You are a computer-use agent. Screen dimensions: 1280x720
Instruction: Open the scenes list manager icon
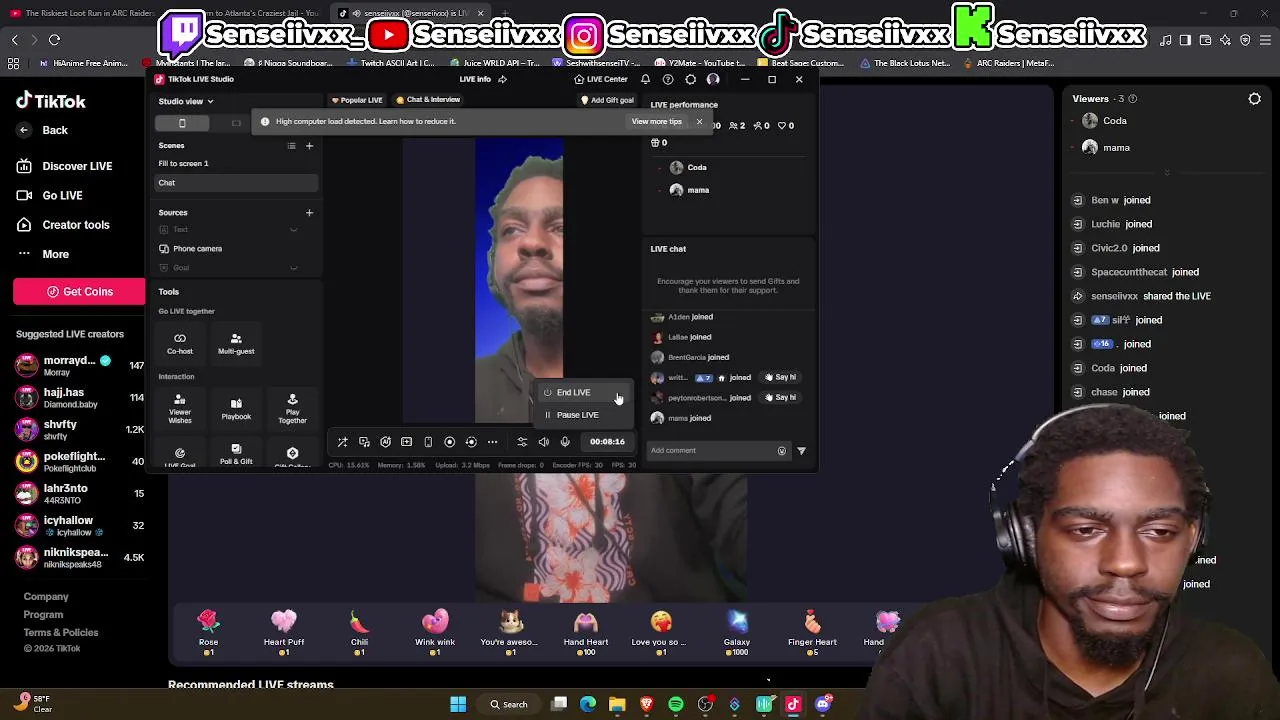291,146
